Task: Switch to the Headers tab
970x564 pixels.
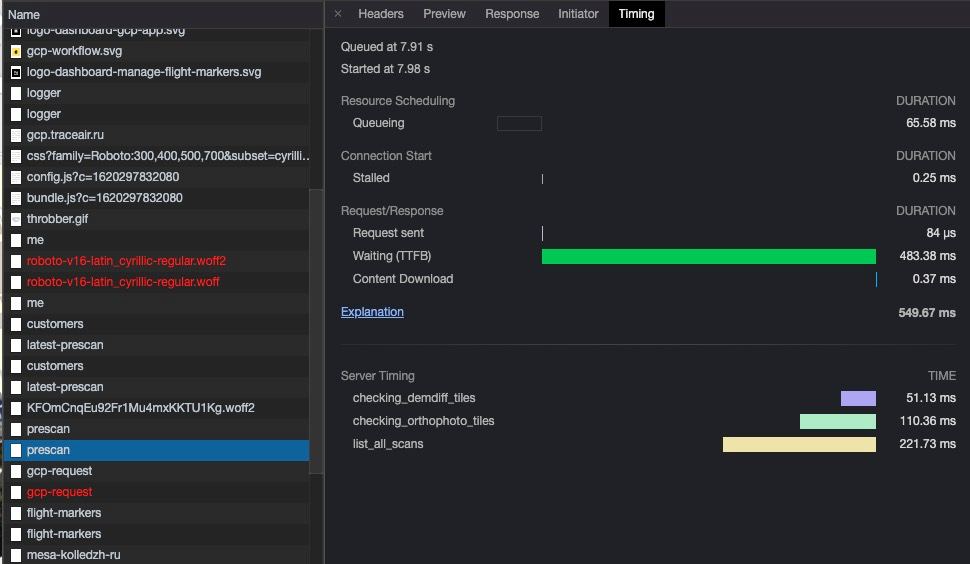Action: 380,14
